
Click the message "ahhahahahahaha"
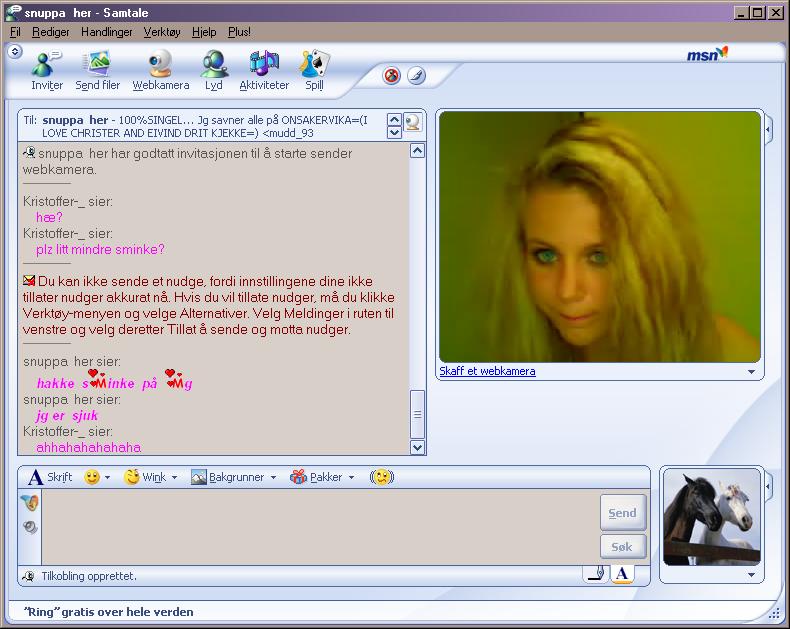[x=88, y=447]
